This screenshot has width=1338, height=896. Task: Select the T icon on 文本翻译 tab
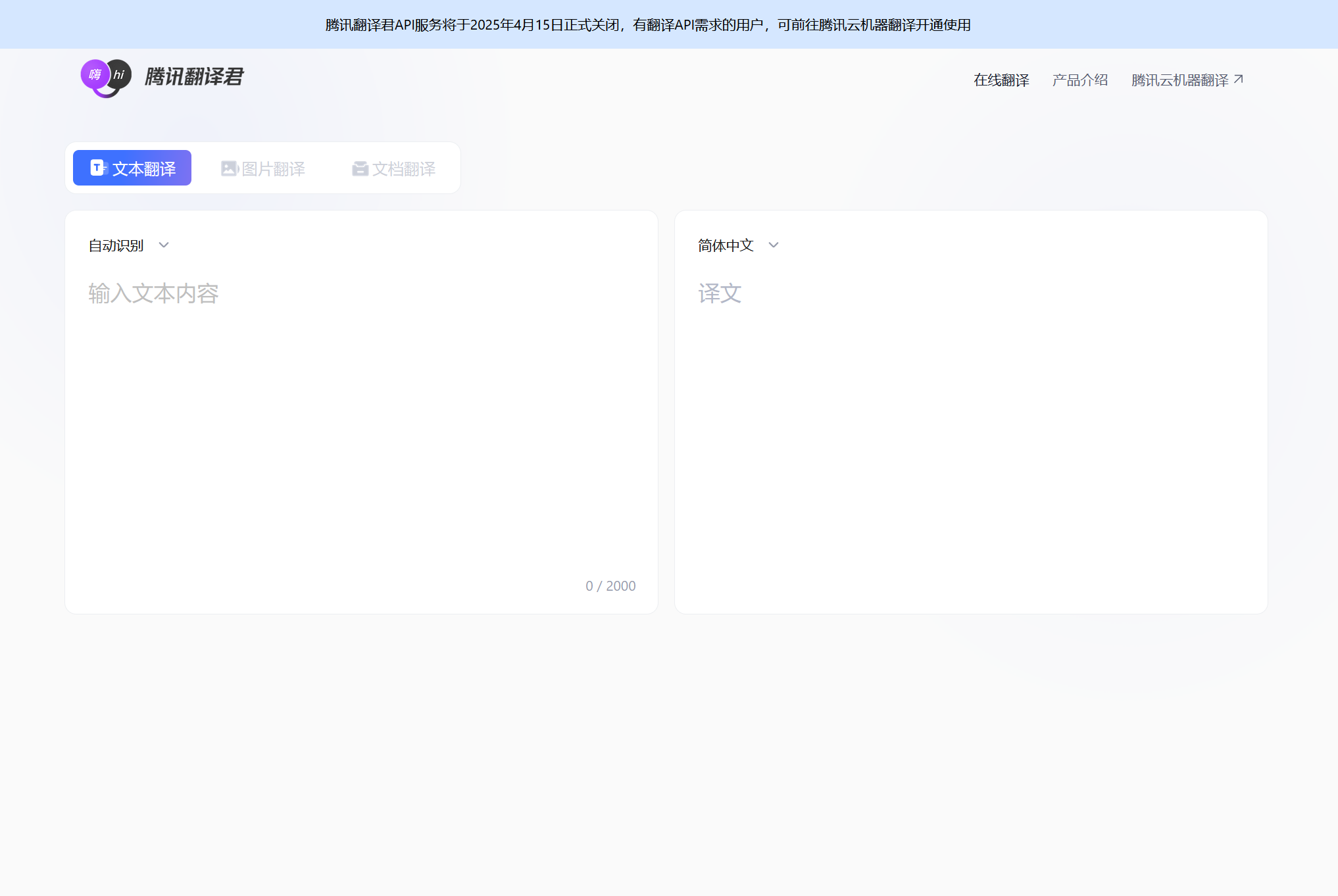[x=96, y=168]
